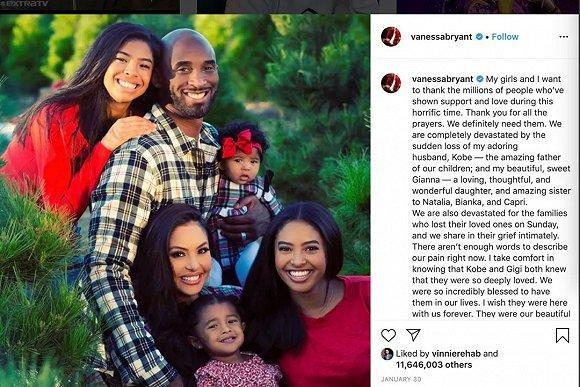This screenshot has height=387, width=580.
Task: Click the red bow on baby's head
Action: point(241,144)
